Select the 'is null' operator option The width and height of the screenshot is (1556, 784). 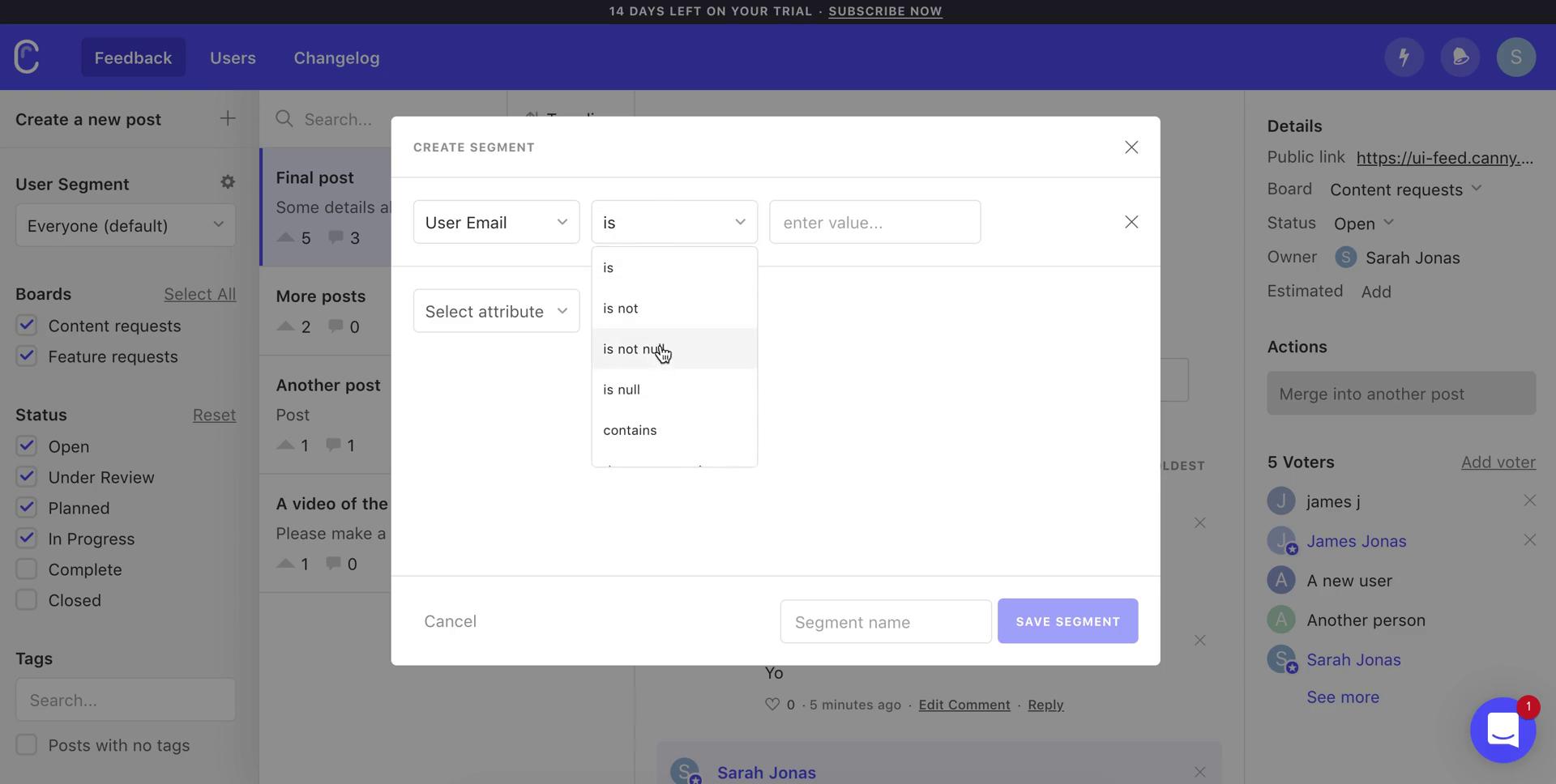622,390
